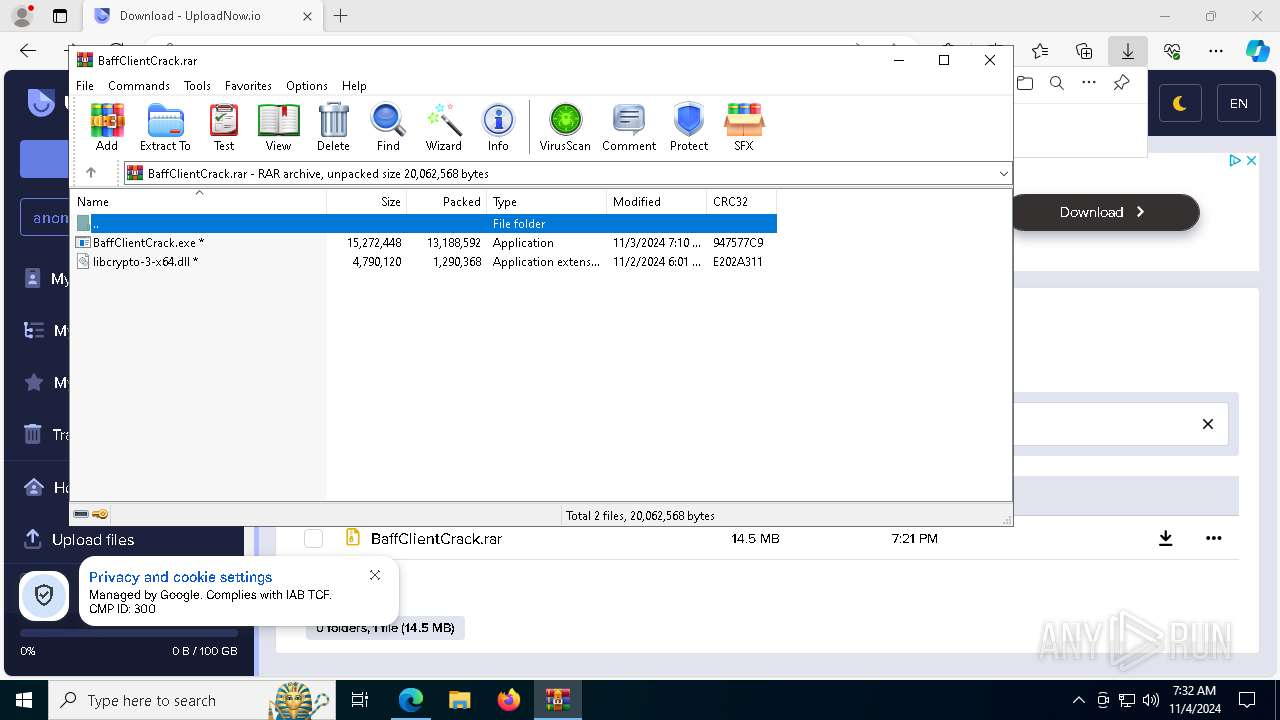Open the archive Comment tool

pyautogui.click(x=629, y=127)
